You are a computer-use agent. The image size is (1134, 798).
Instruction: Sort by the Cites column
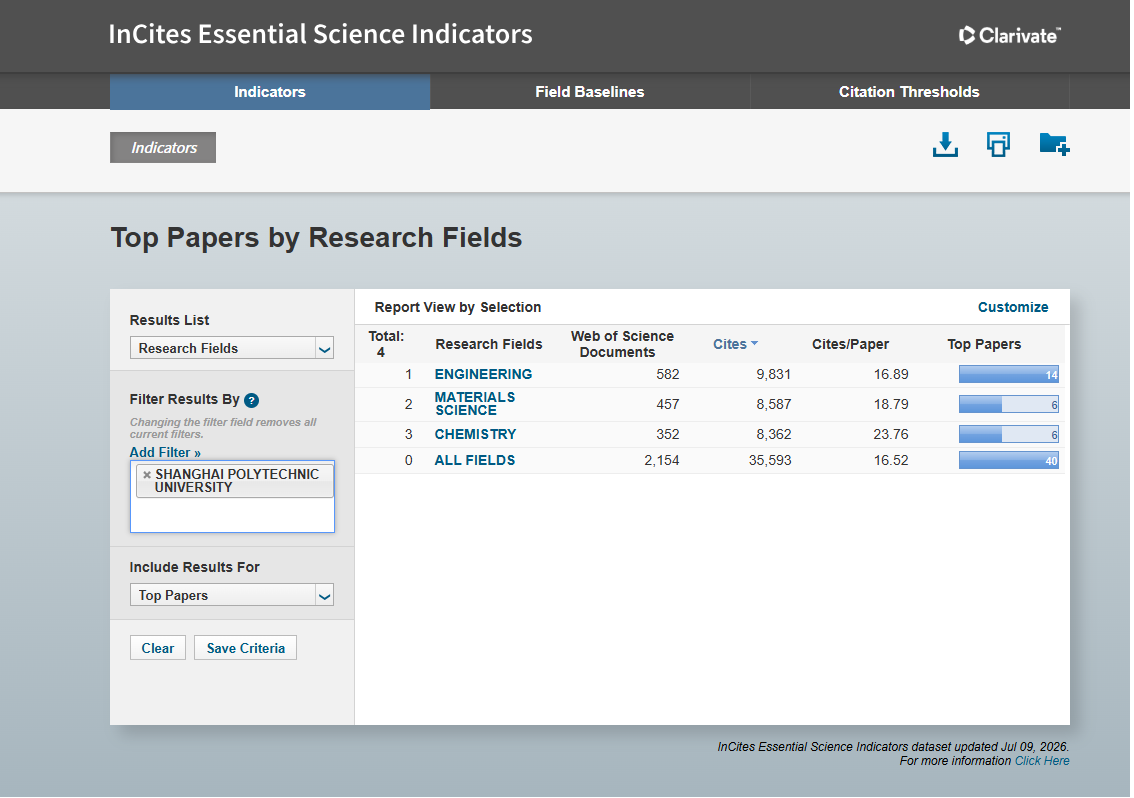(x=735, y=344)
